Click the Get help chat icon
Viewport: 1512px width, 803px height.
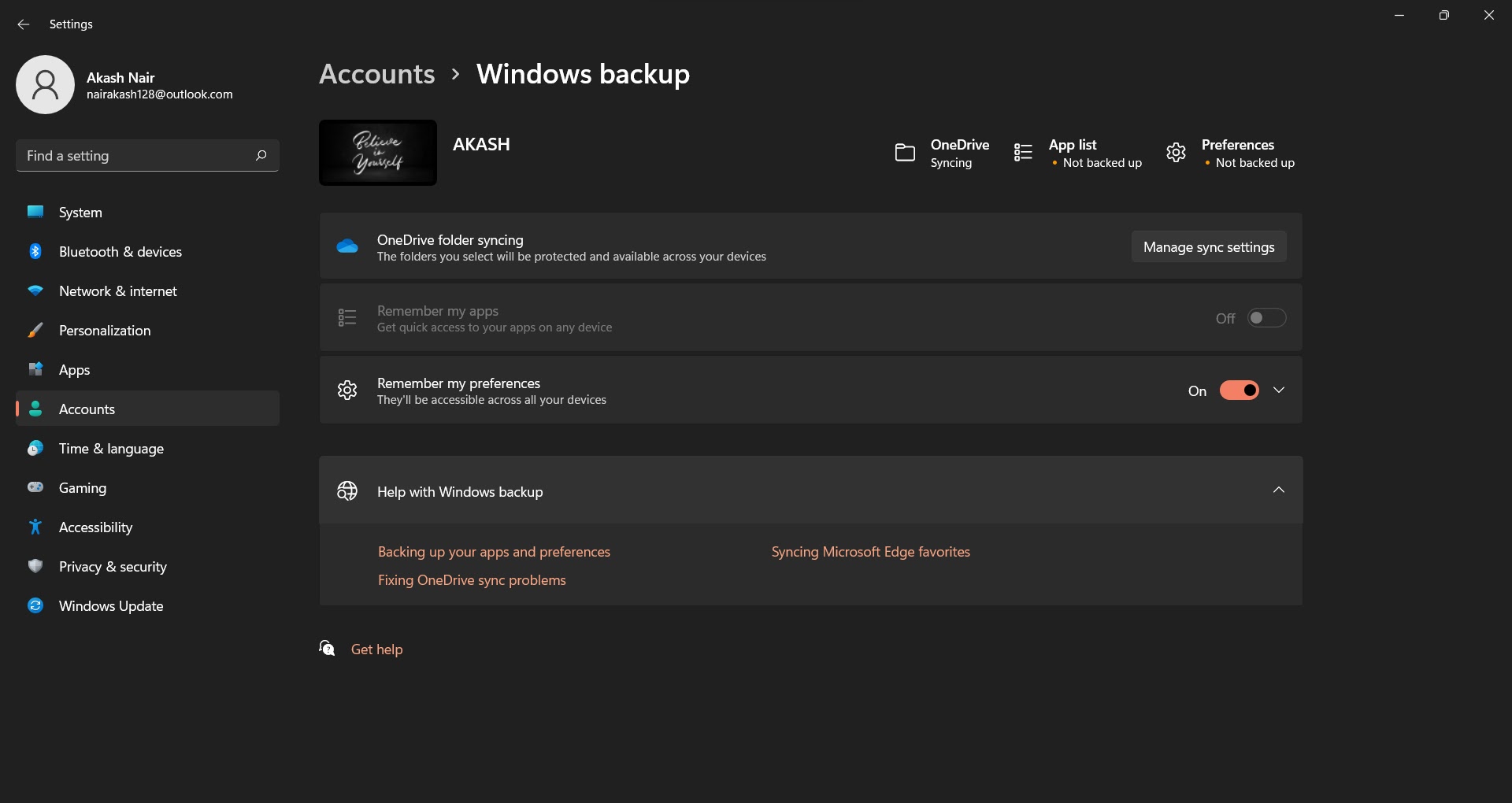327,648
